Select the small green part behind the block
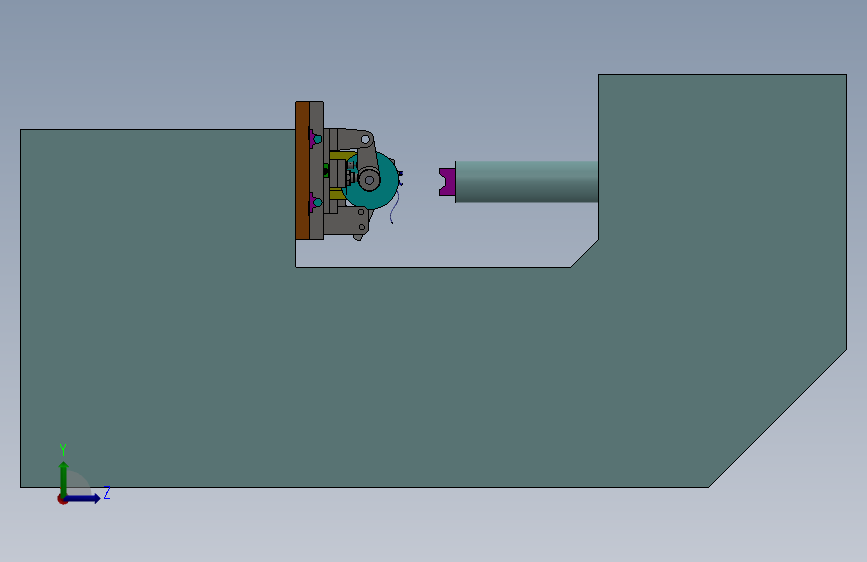 tap(326, 170)
